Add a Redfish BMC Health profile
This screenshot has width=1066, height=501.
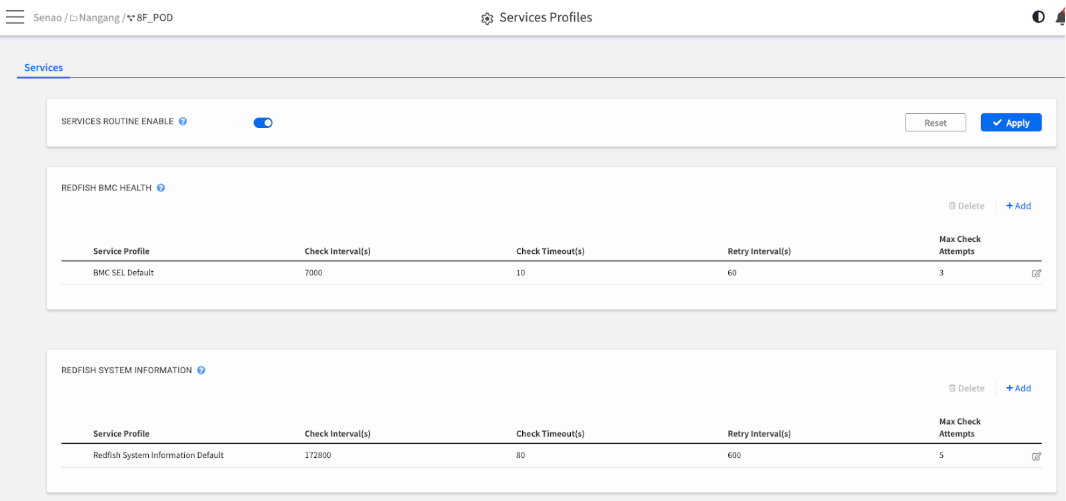pos(1018,206)
